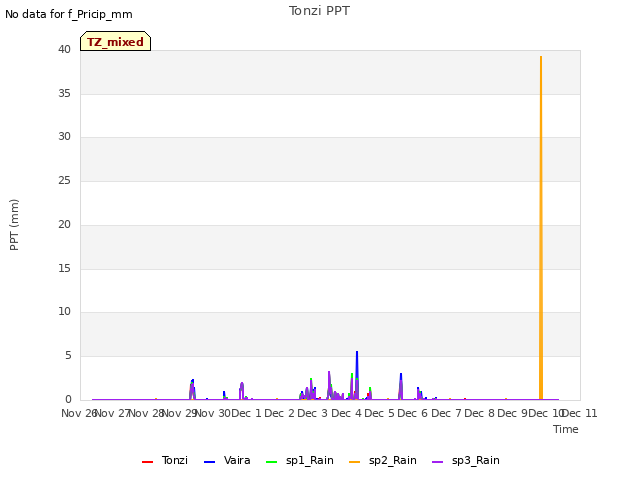Toggle the sp2_Rain series in legend
This screenshot has width=640, height=480.
point(383,460)
